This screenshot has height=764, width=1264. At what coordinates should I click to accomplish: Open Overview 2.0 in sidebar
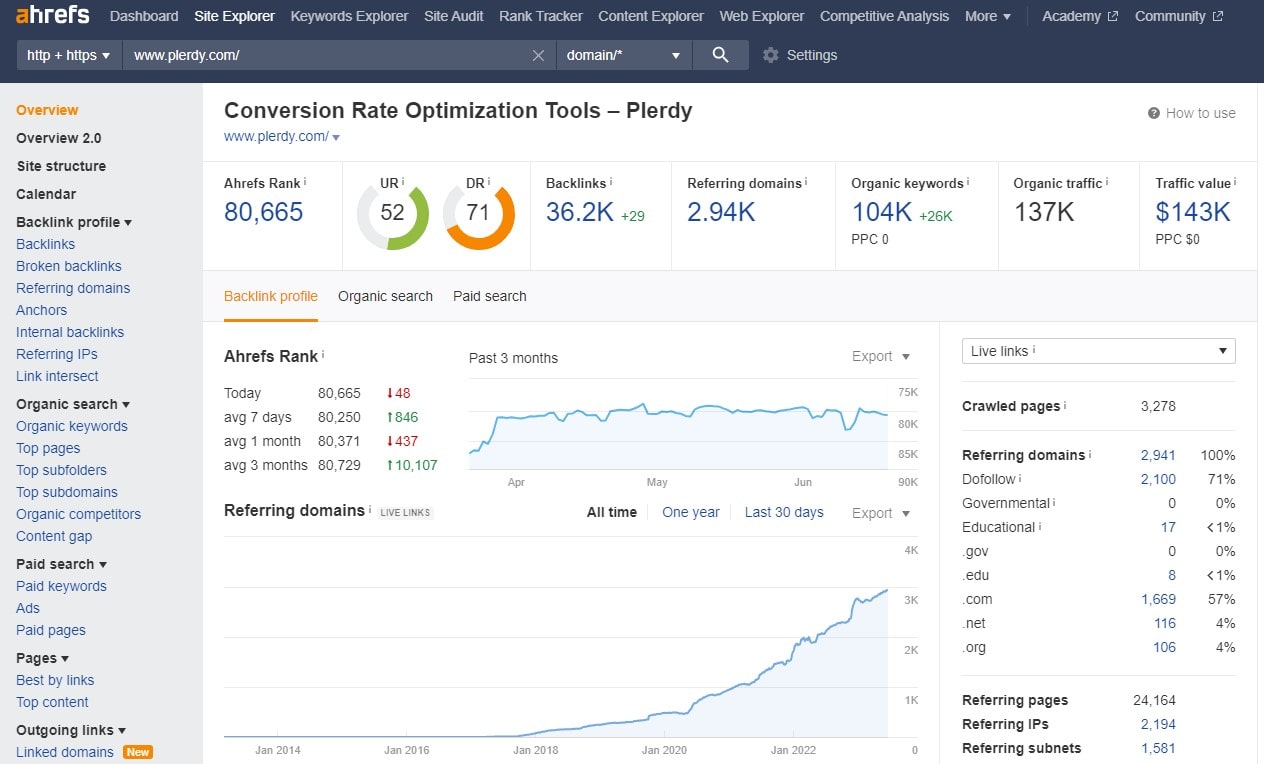point(59,138)
